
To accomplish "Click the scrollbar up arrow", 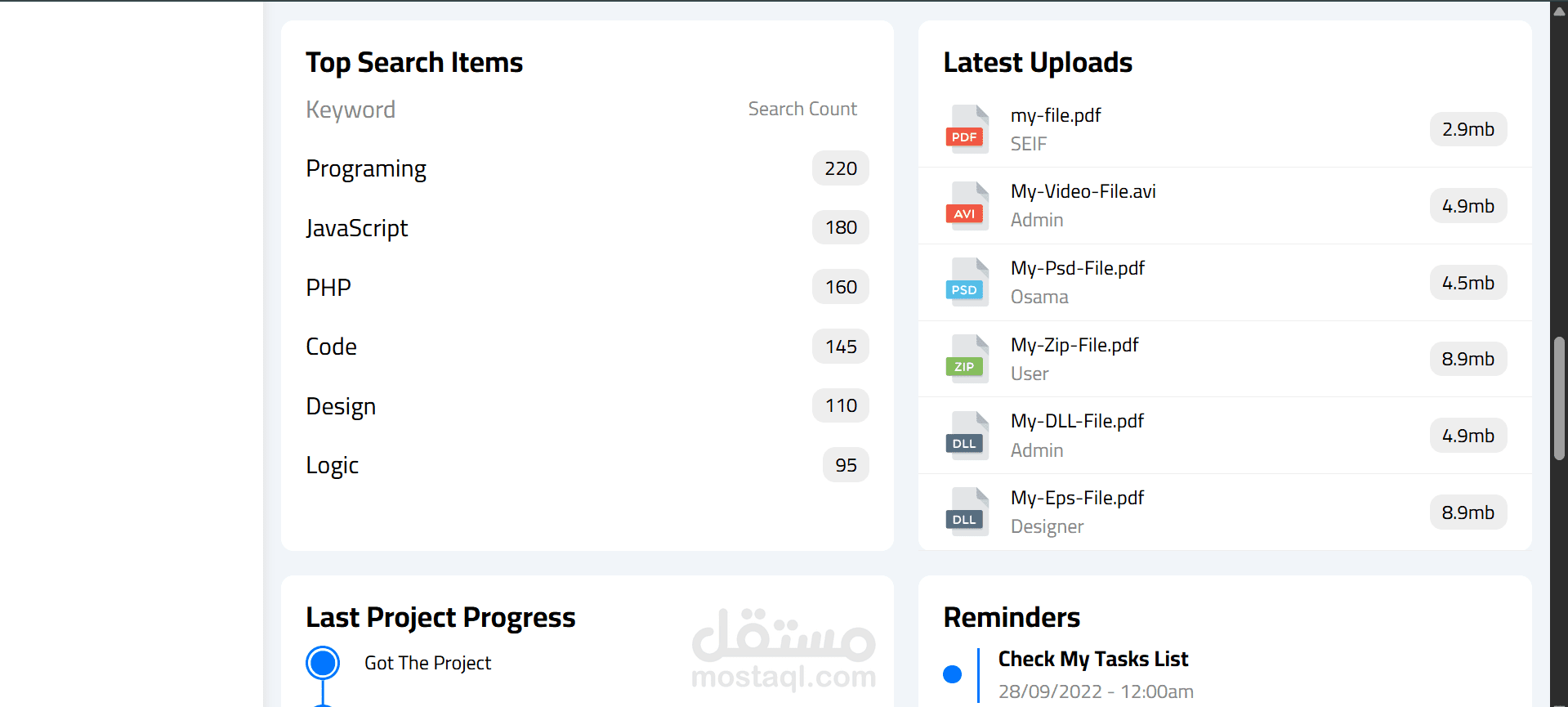I will click(1559, 11).
